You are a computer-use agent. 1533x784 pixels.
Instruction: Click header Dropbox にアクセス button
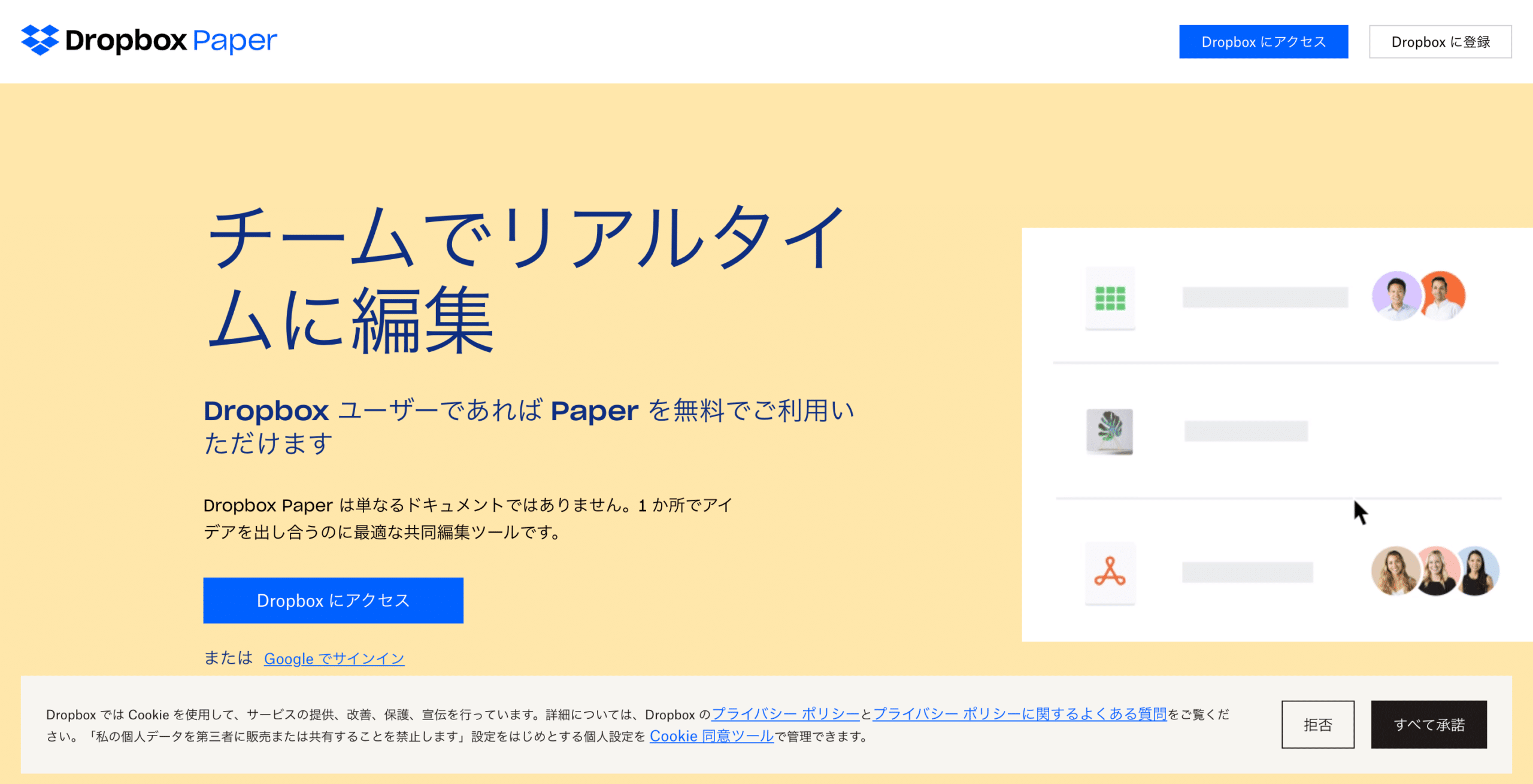pos(1264,42)
